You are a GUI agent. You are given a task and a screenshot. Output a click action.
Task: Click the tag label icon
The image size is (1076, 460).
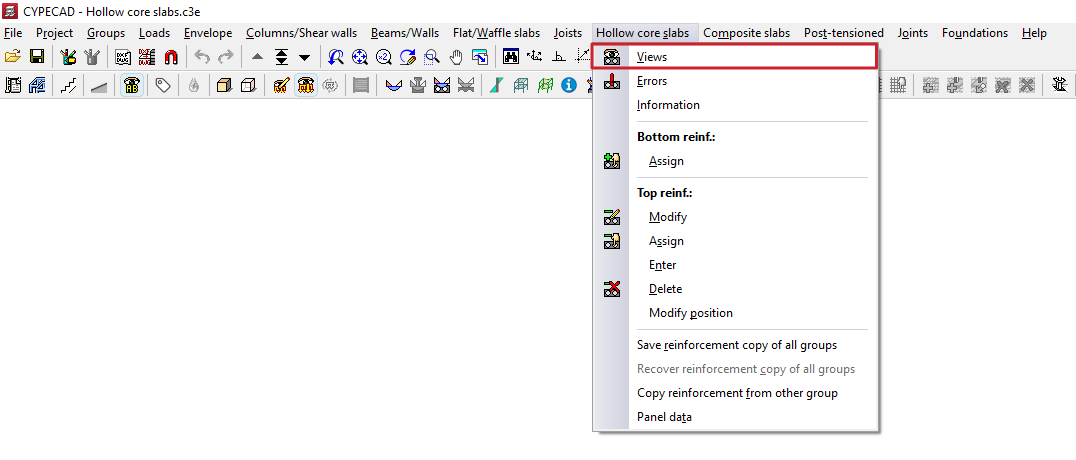[163, 86]
